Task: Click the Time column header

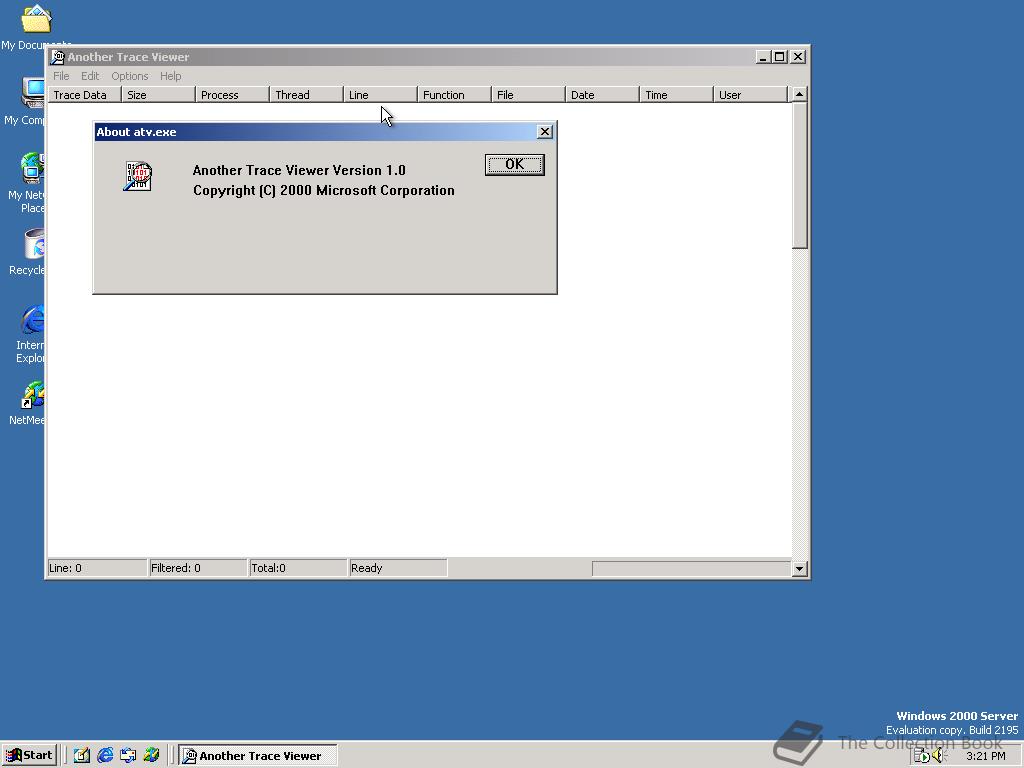Action: pyautogui.click(x=677, y=95)
